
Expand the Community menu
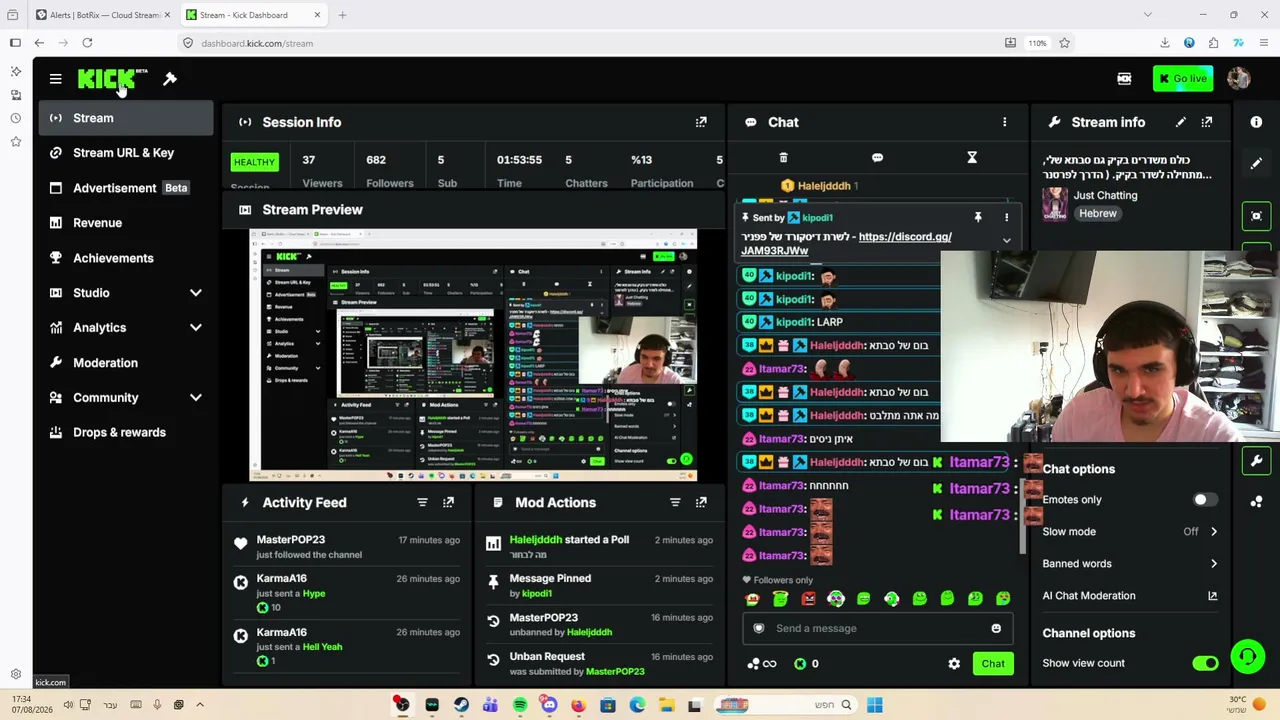click(125, 398)
